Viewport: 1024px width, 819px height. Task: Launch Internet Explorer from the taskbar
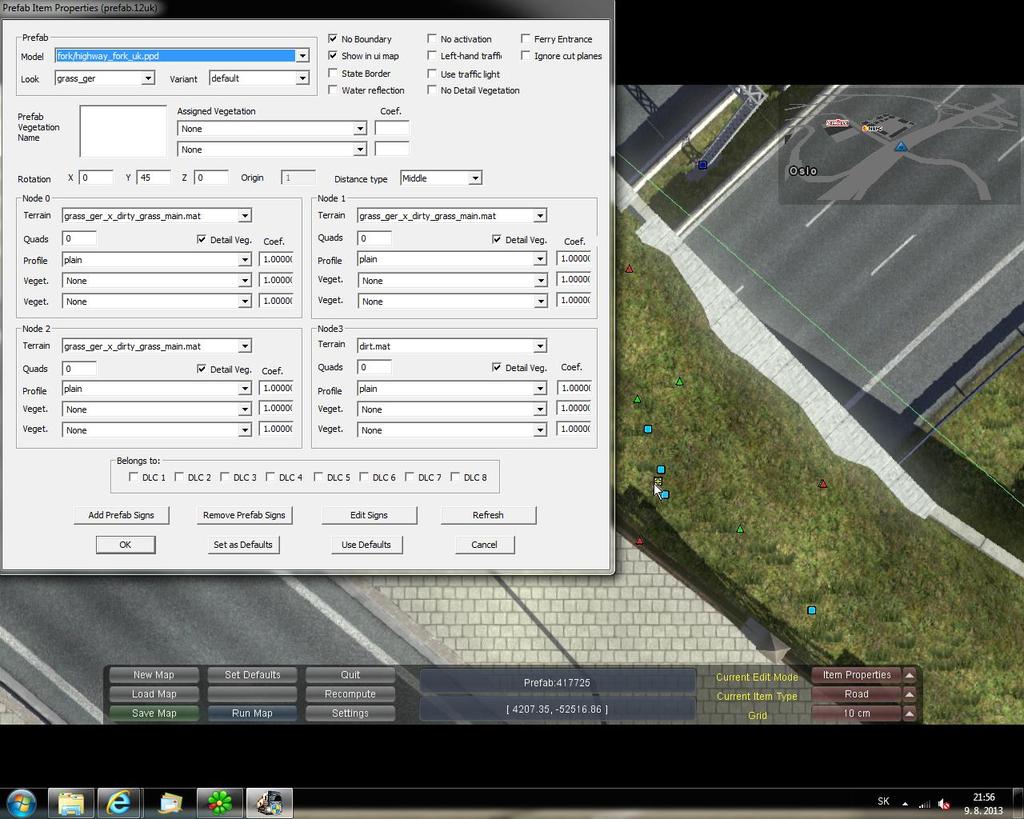click(x=120, y=802)
